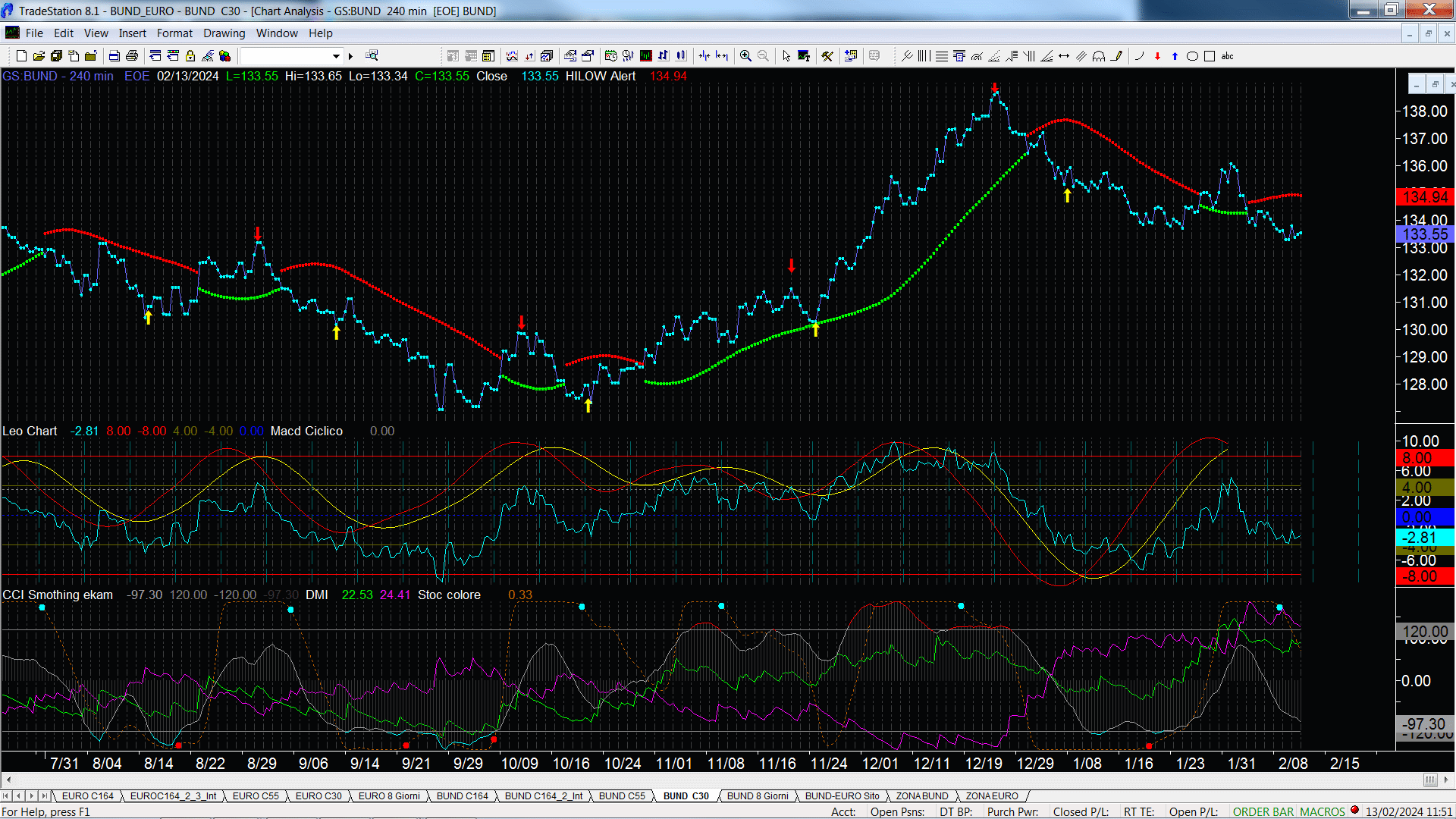Click horizontal scrollbar left arrow
The width and height of the screenshot is (1456, 819).
pyautogui.click(x=8, y=780)
